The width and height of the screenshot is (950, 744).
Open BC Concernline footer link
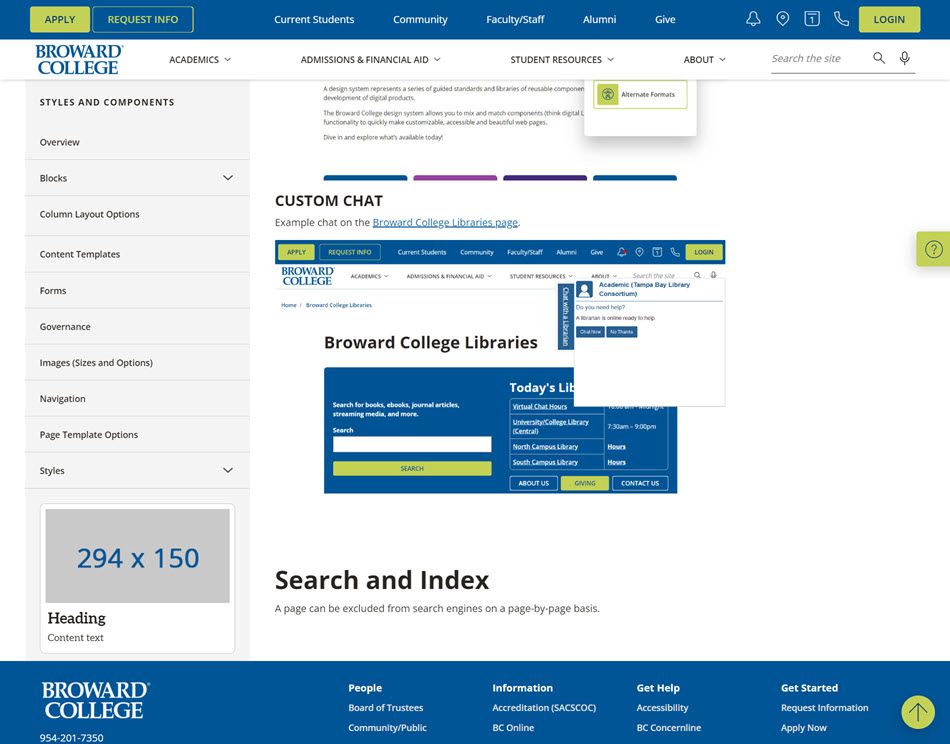(x=668, y=728)
